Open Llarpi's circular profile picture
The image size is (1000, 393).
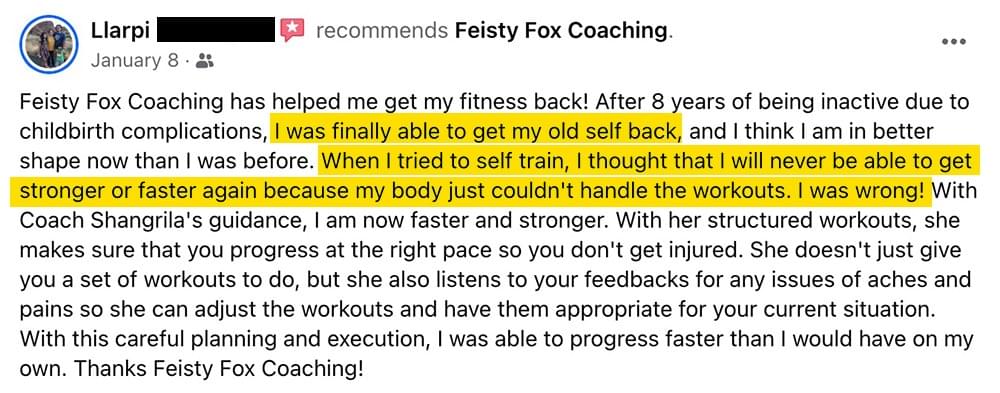pos(48,44)
